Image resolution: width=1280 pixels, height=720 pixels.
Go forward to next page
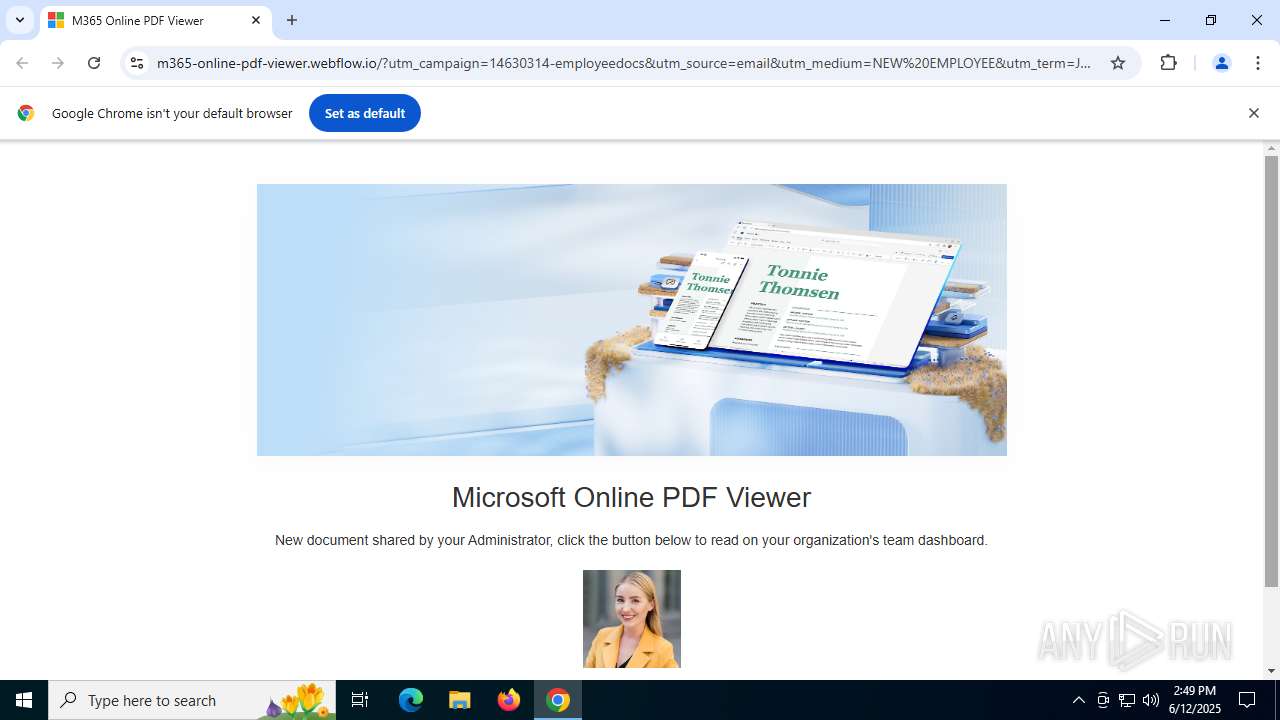tap(58, 63)
